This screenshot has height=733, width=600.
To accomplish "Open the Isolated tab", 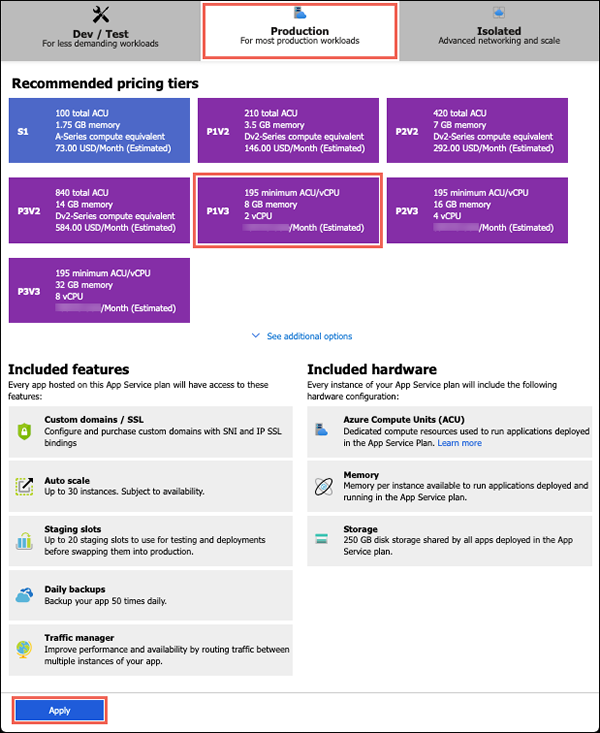I will coord(499,31).
